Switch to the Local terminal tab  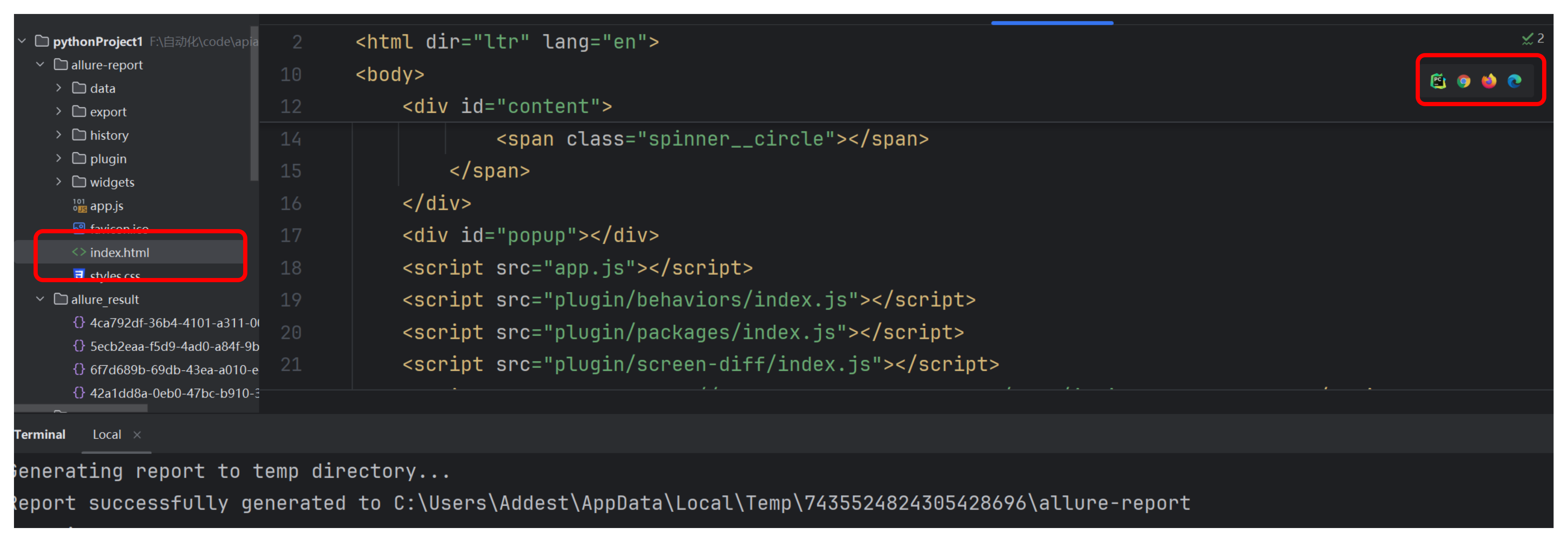click(x=107, y=434)
